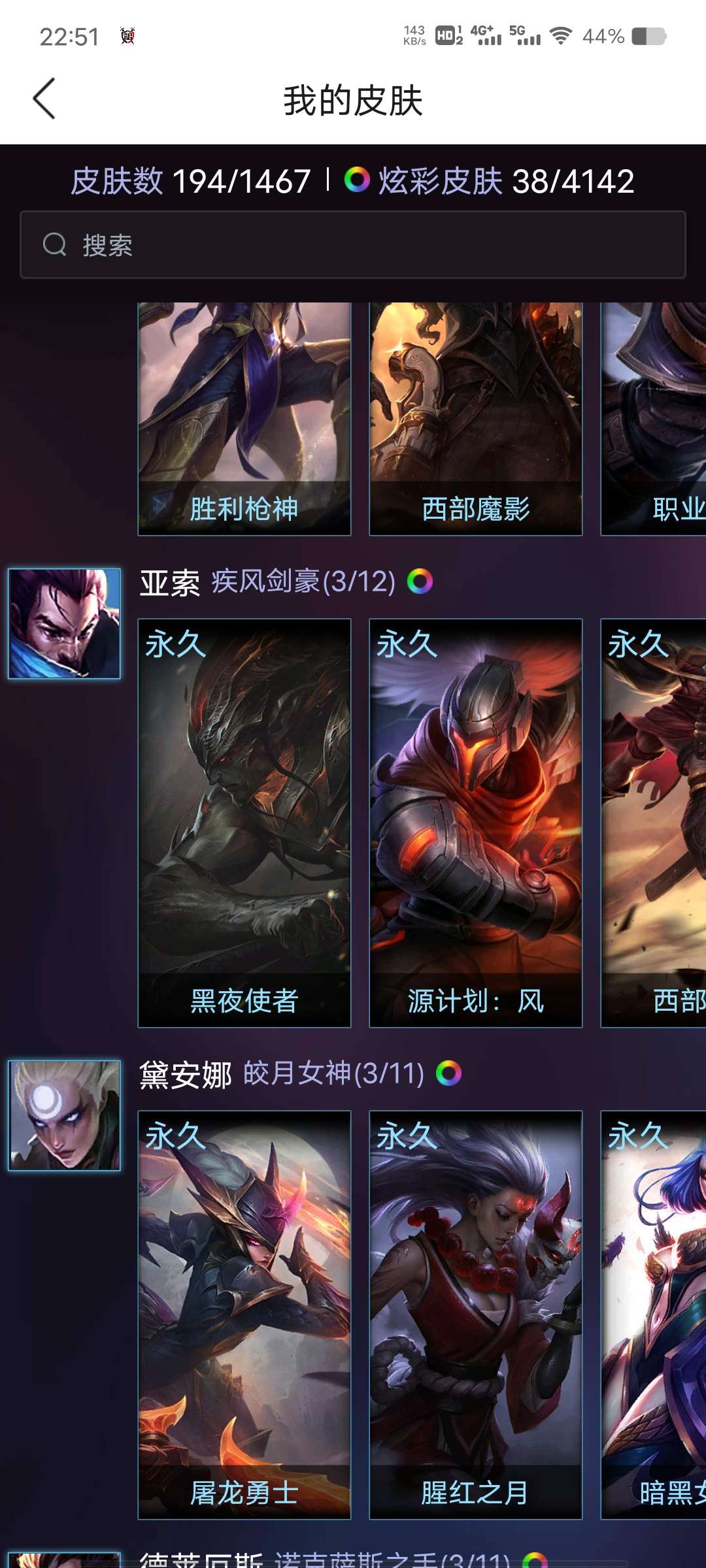Open the 腥红之月 skin card
This screenshot has height=1568, width=706.
[x=476, y=1315]
